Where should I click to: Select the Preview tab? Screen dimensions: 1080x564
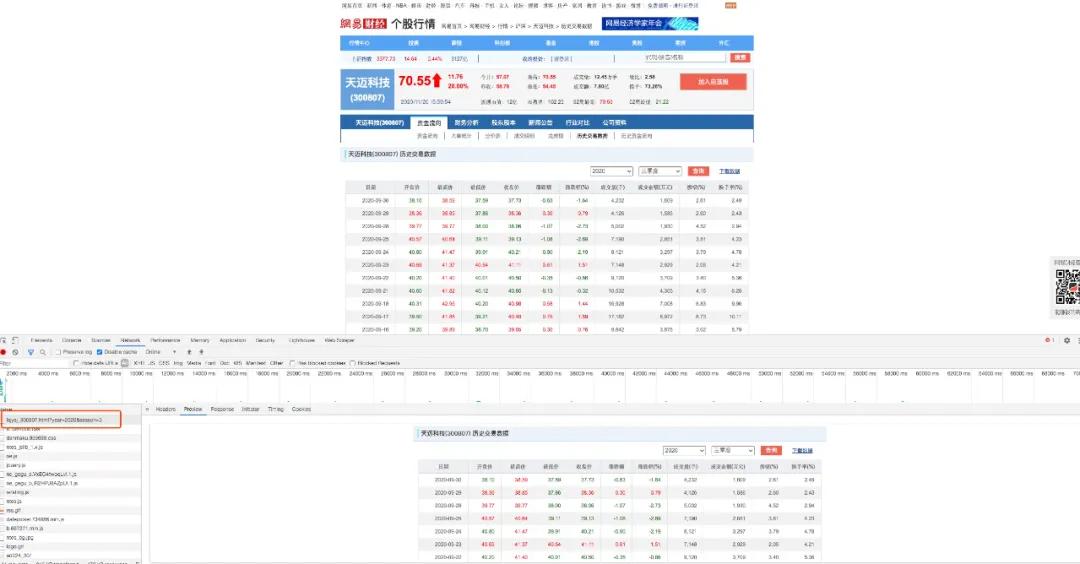point(193,409)
